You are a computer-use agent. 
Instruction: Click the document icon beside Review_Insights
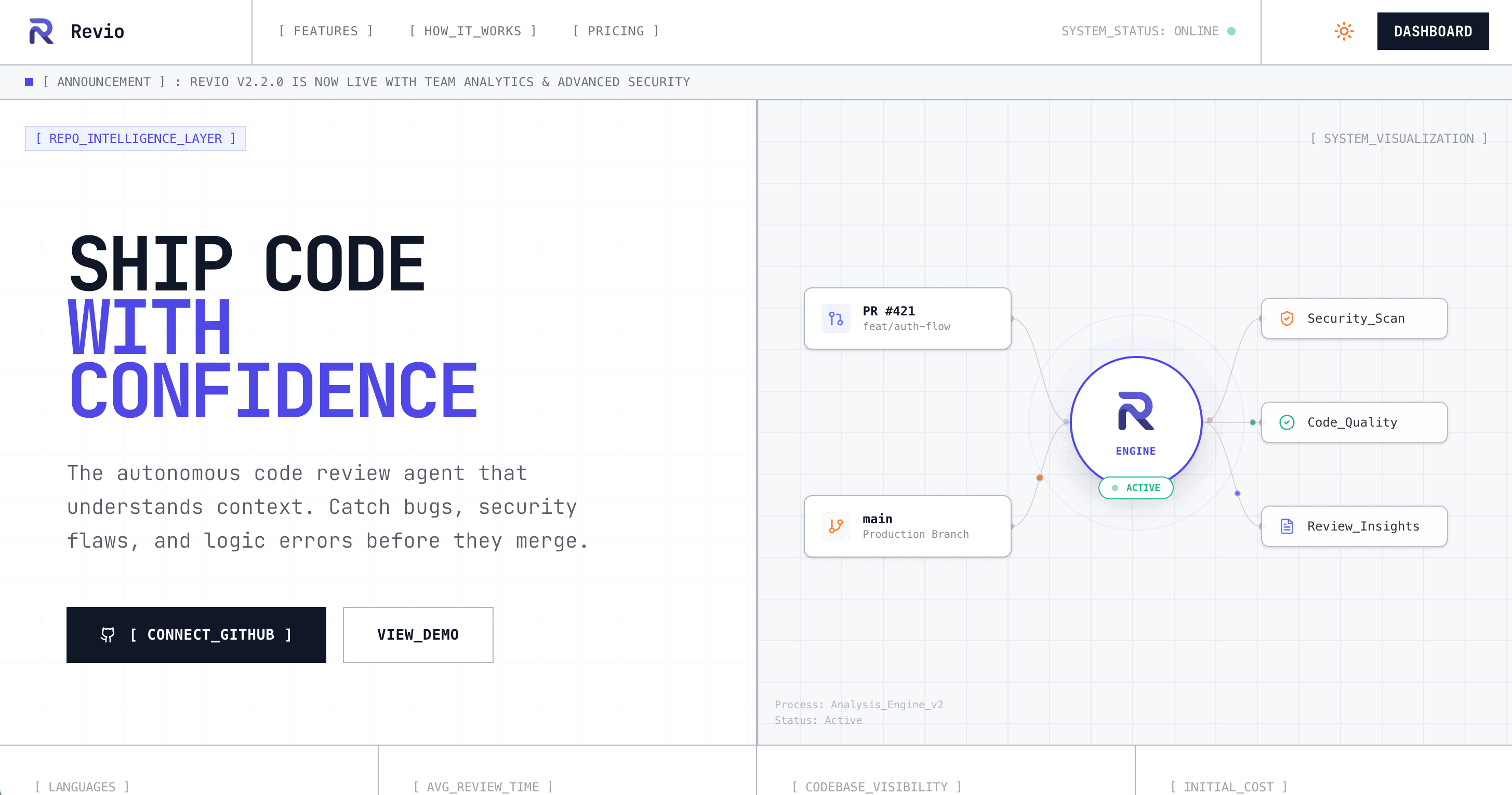[1286, 526]
